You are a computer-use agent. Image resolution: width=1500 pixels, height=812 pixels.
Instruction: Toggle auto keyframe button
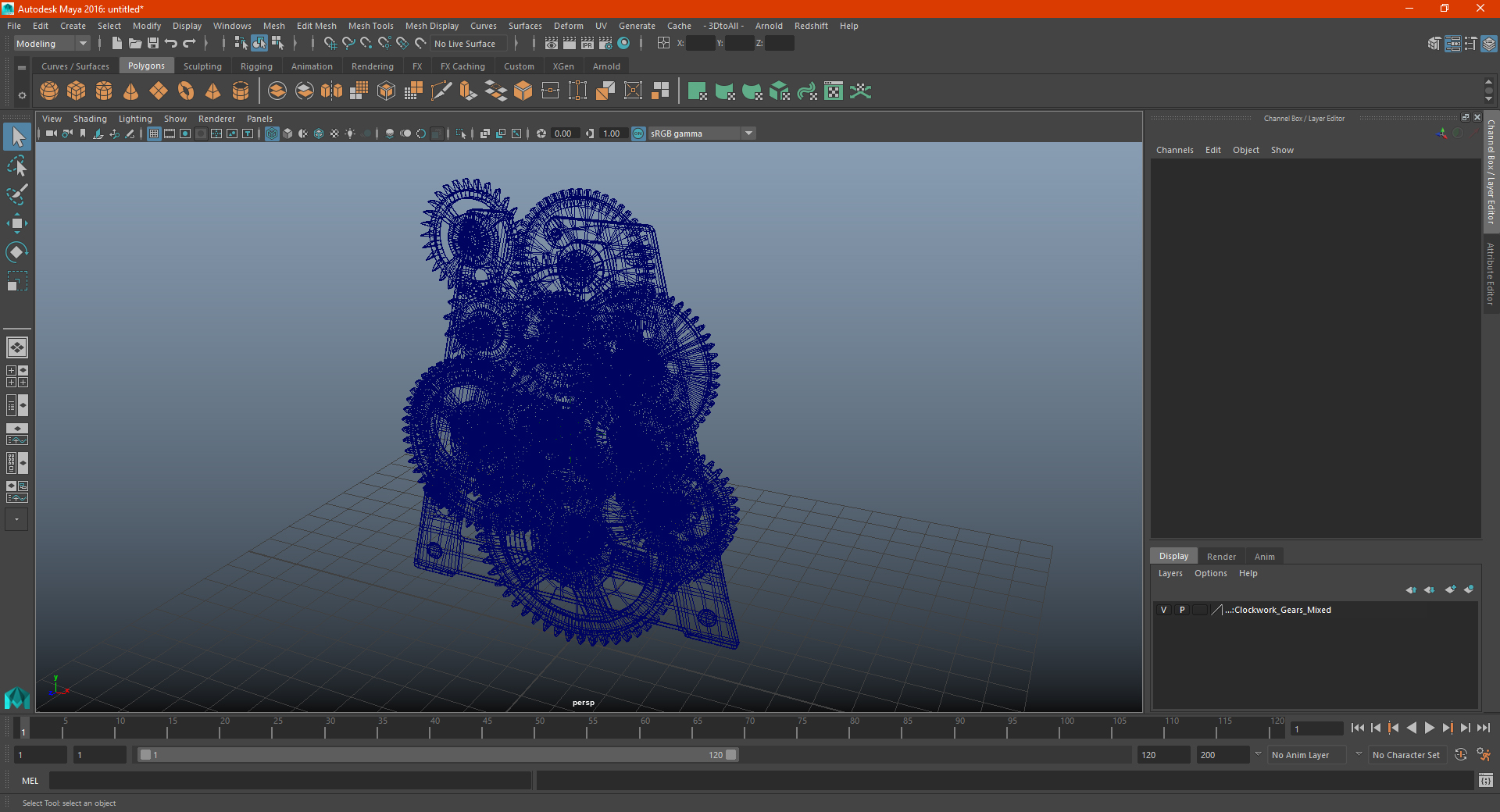click(1461, 755)
